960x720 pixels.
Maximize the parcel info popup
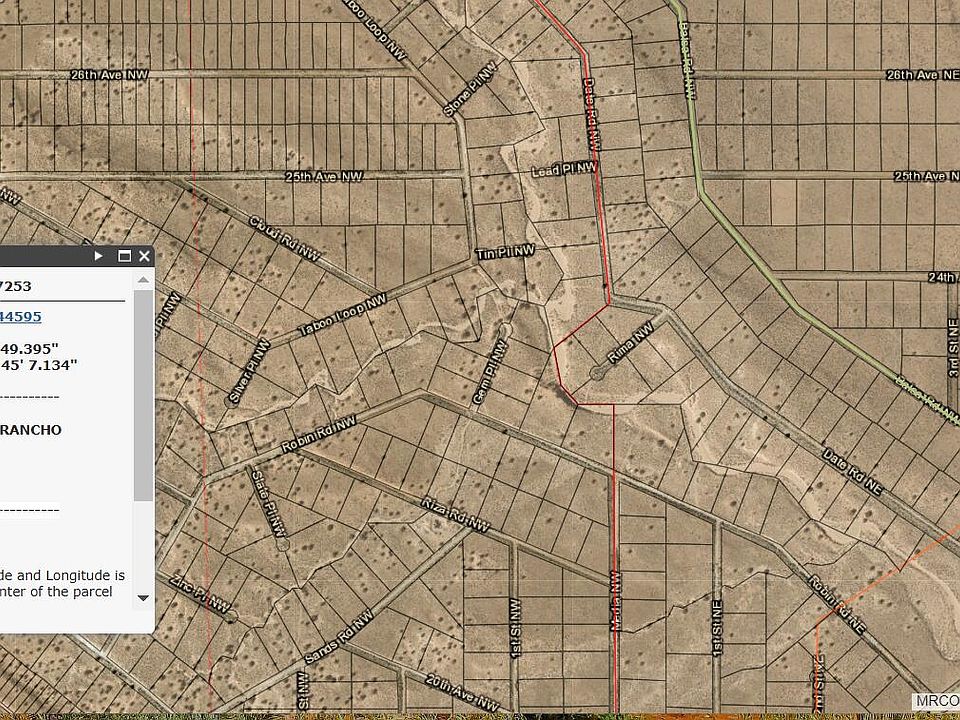tap(124, 256)
